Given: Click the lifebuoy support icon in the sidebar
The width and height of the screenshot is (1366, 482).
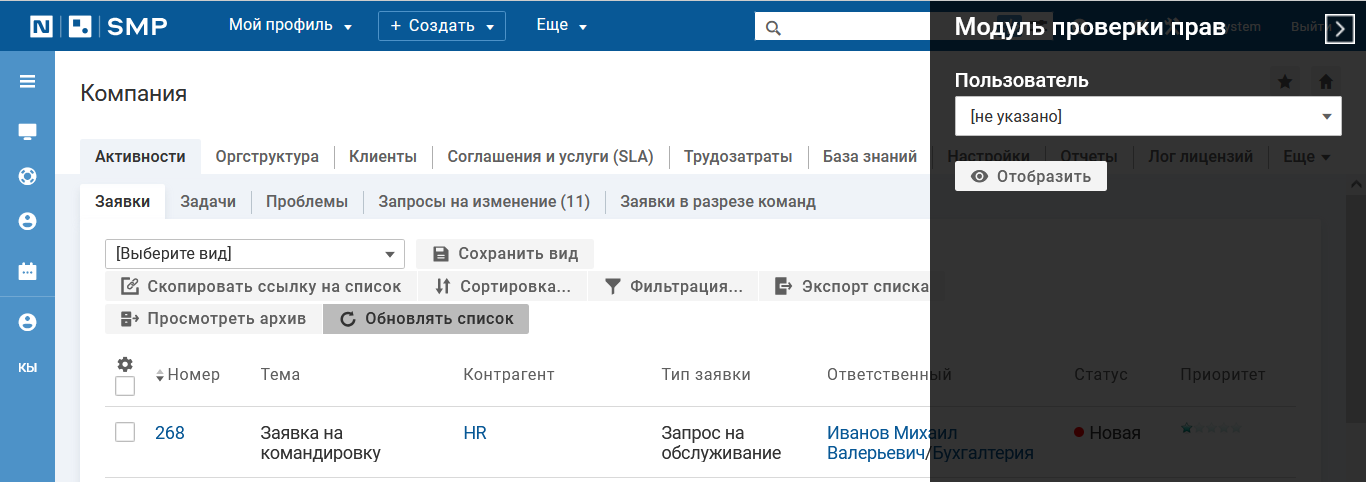Looking at the screenshot, I should click(x=27, y=176).
